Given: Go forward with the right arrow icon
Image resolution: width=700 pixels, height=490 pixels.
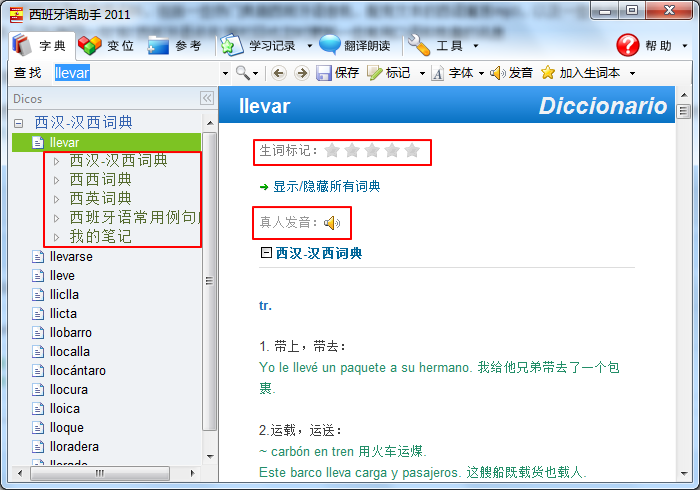Looking at the screenshot, I should [302, 73].
